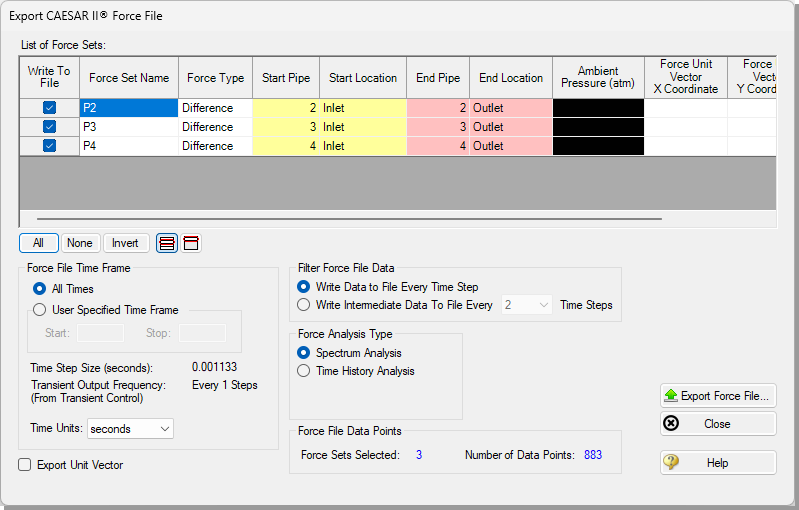Open the Time Units seconds dropdown
799x510 pixels.
(130, 428)
